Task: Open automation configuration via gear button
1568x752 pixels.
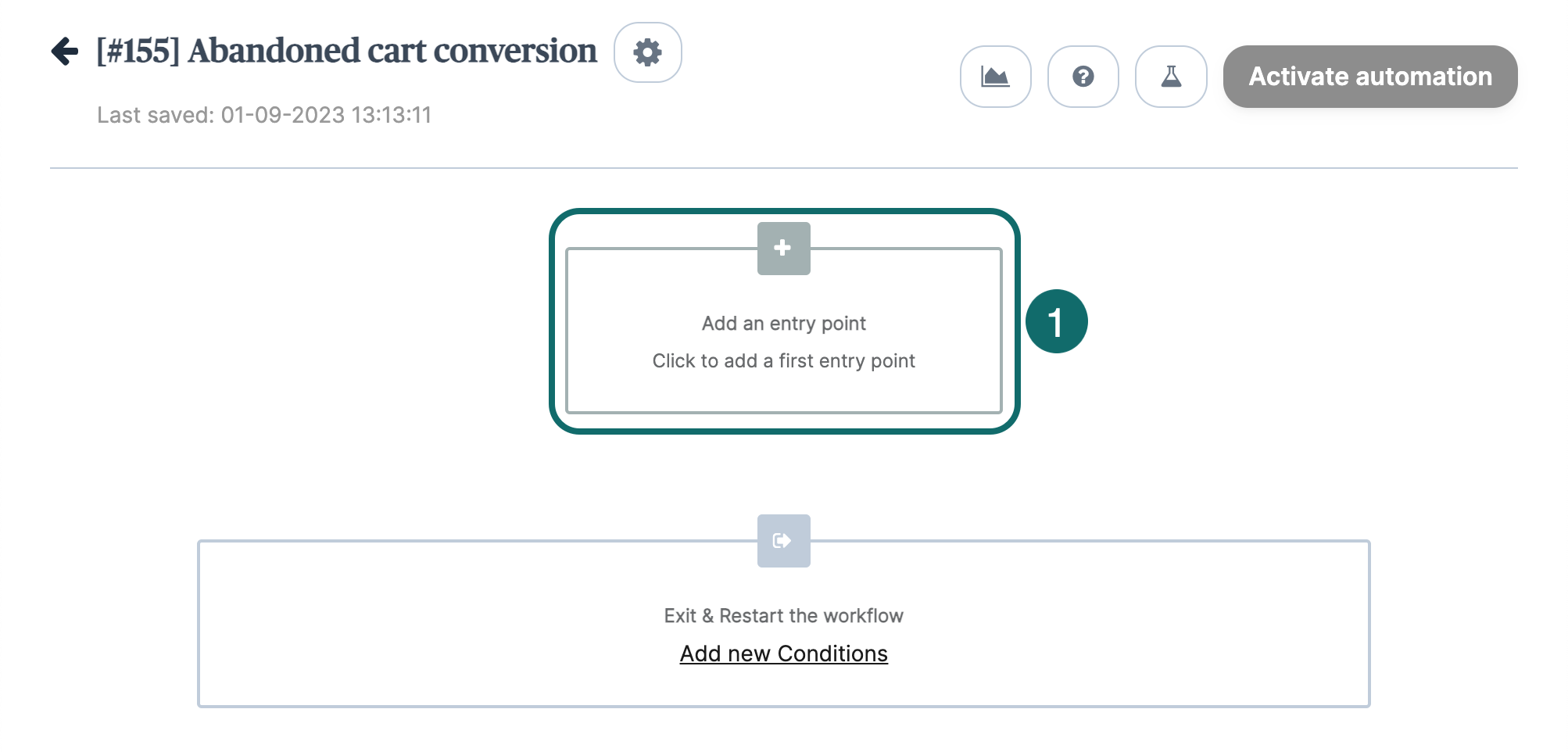Action: pos(646,52)
